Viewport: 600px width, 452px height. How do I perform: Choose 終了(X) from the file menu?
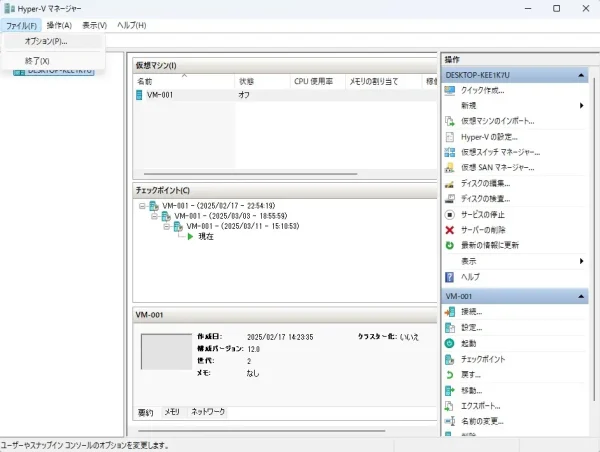coord(53,61)
